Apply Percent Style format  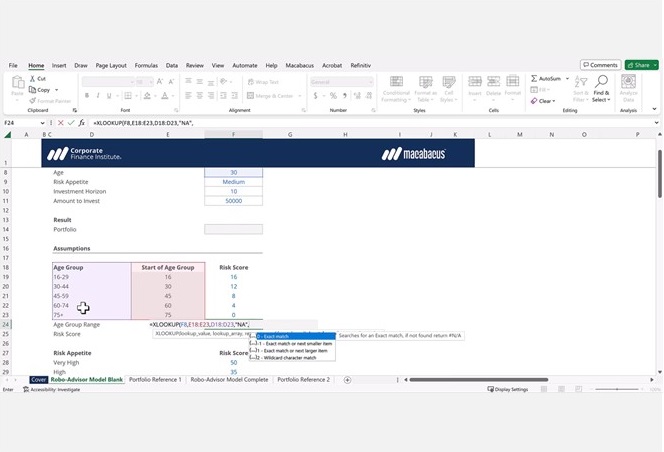[x=333, y=96]
